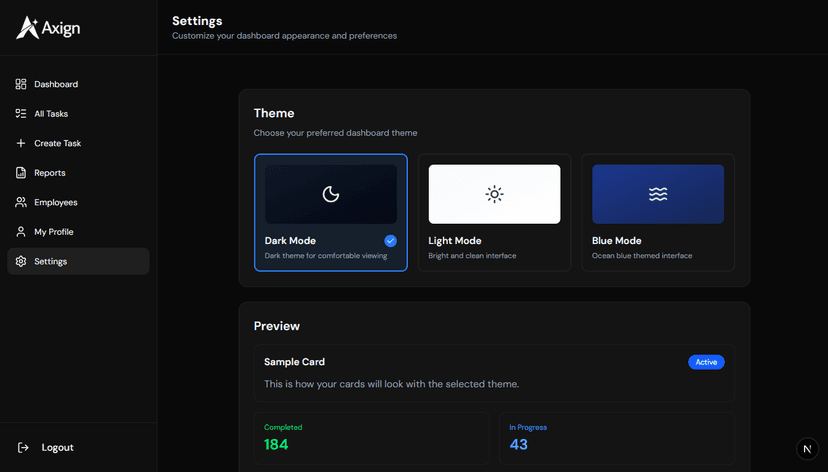Click the Active badge on Sample Card
The height and width of the screenshot is (472, 828).
coord(706,362)
